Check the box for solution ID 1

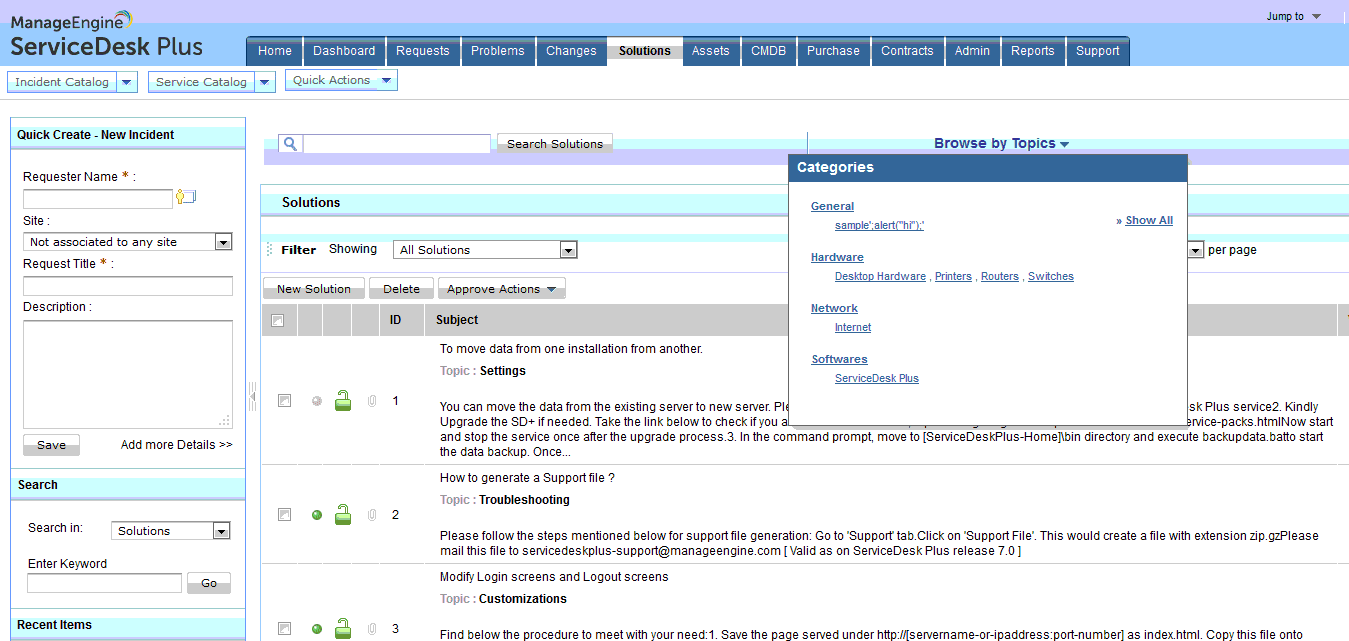tap(284, 401)
